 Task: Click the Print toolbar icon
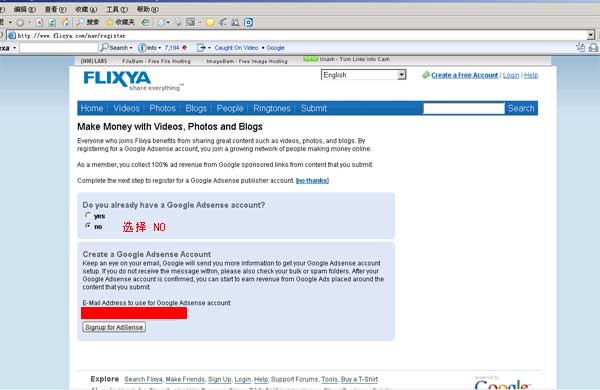pos(178,23)
